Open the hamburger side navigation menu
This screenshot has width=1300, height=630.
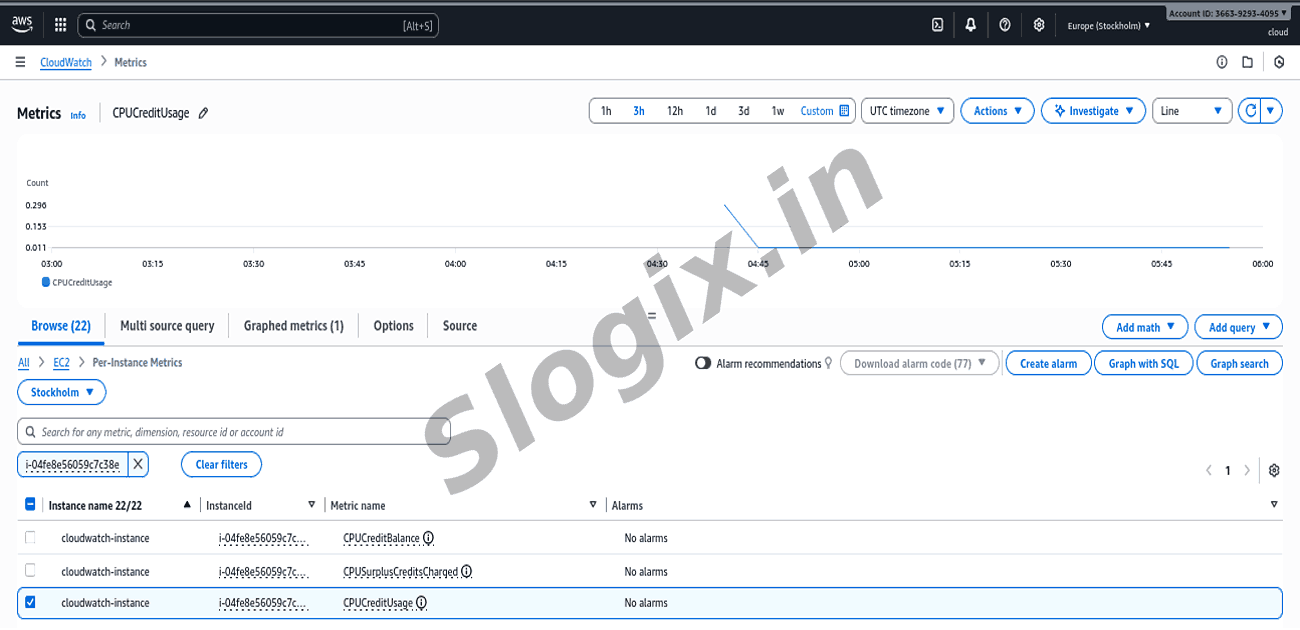pos(20,62)
